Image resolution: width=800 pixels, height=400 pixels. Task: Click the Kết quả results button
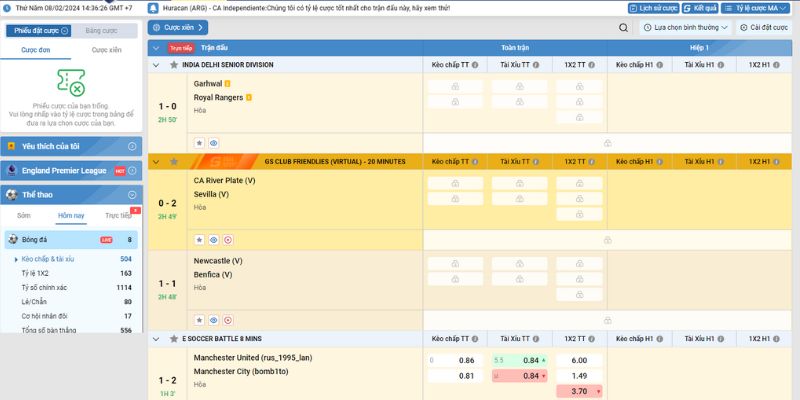coord(700,7)
